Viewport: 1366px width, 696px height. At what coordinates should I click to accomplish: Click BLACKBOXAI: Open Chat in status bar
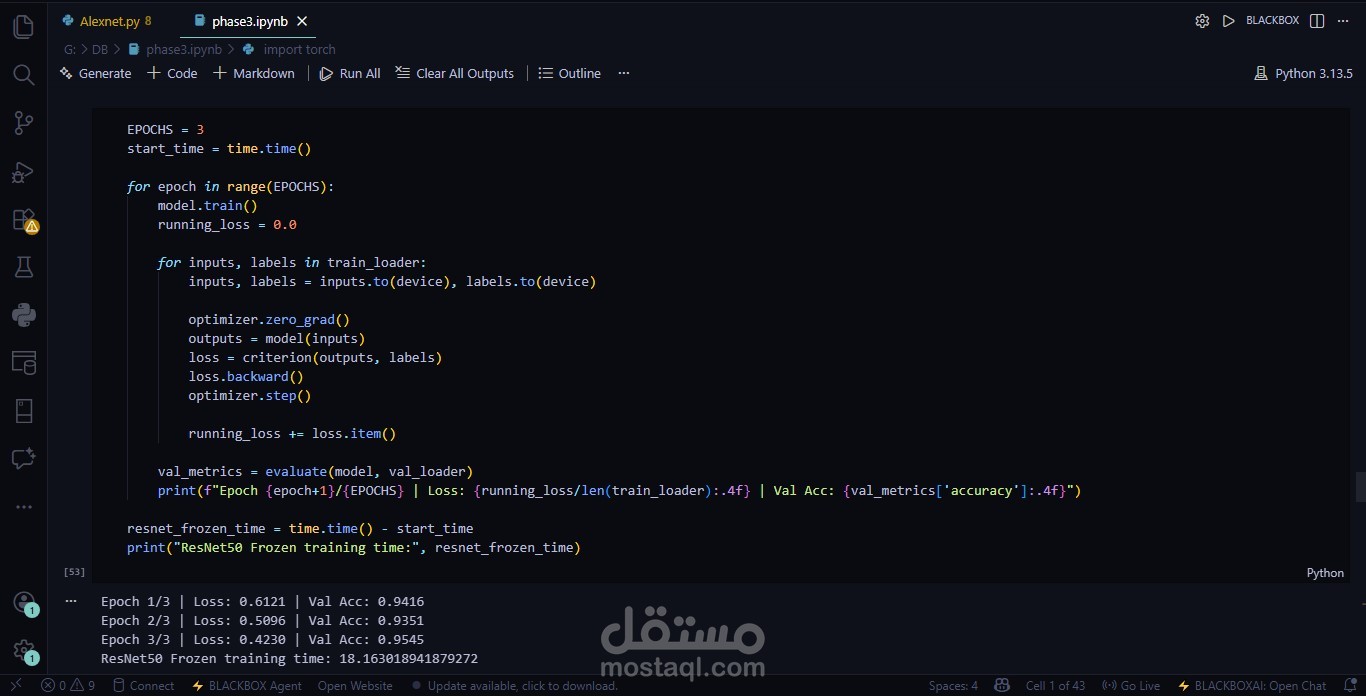coord(1252,686)
